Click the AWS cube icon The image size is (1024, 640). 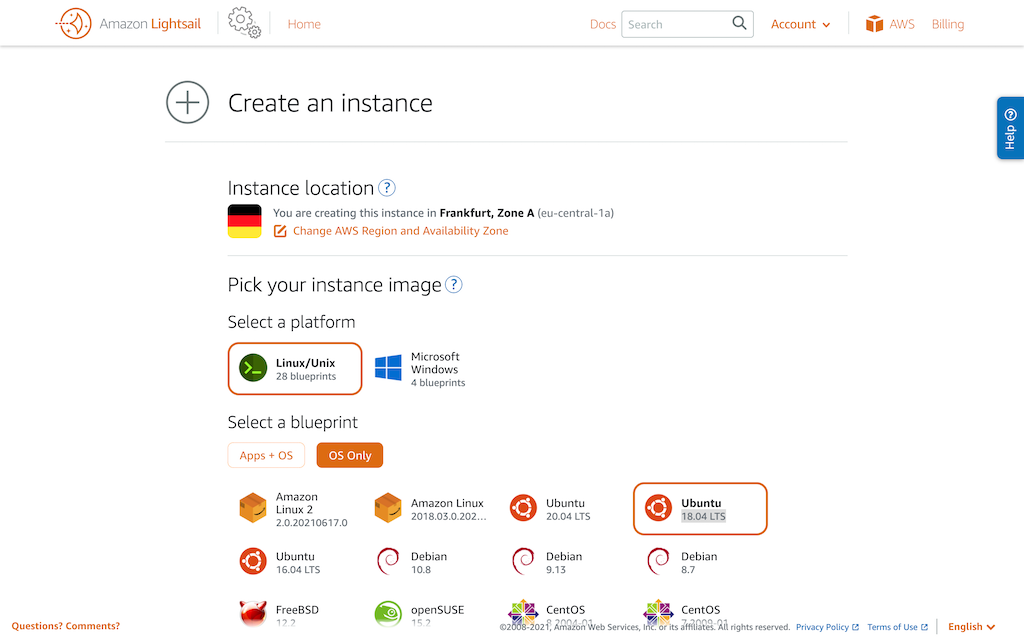(874, 24)
